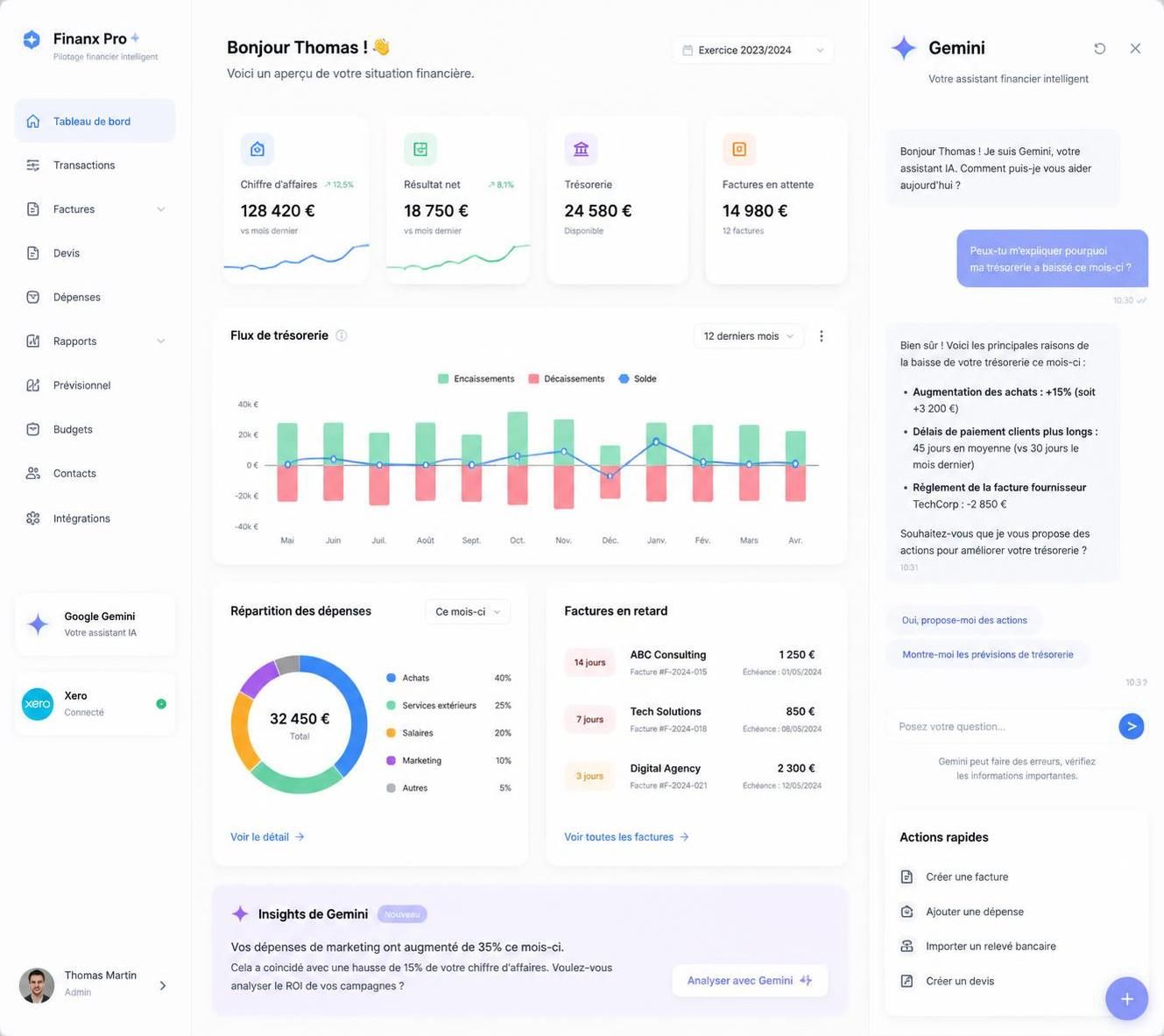
Task: Open Thomas Martin profile chevron
Action: tap(163, 986)
